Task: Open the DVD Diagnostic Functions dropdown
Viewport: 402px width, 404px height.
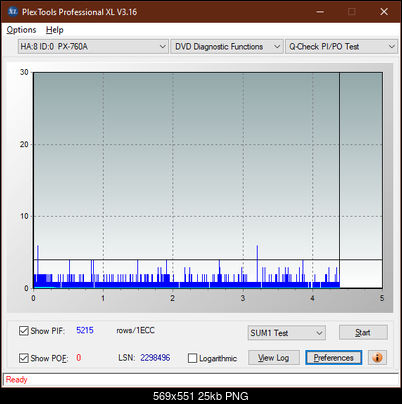Action: pos(227,46)
